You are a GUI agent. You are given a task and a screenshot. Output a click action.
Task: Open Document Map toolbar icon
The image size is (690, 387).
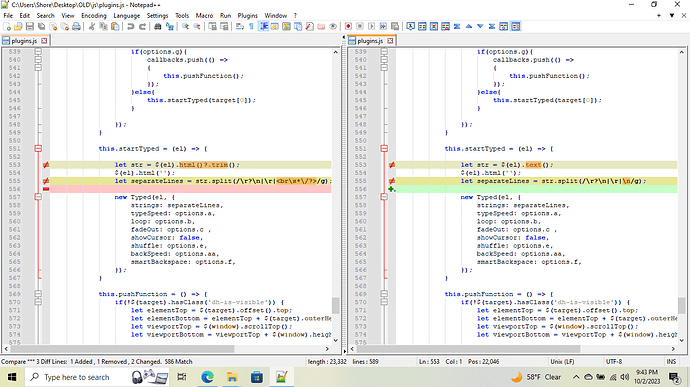[x=286, y=26]
